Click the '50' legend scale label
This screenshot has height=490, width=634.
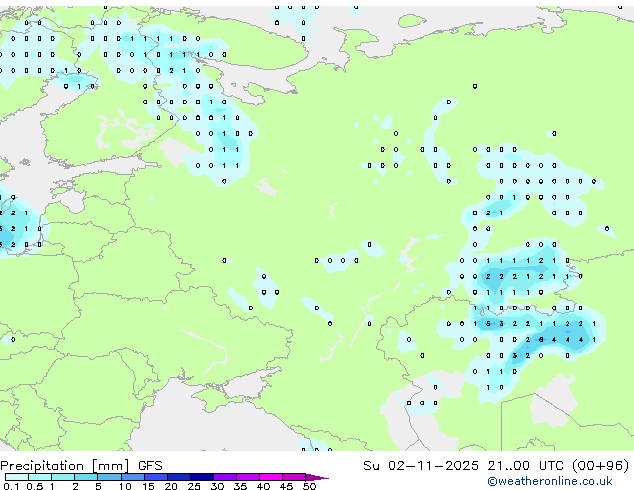(310, 486)
